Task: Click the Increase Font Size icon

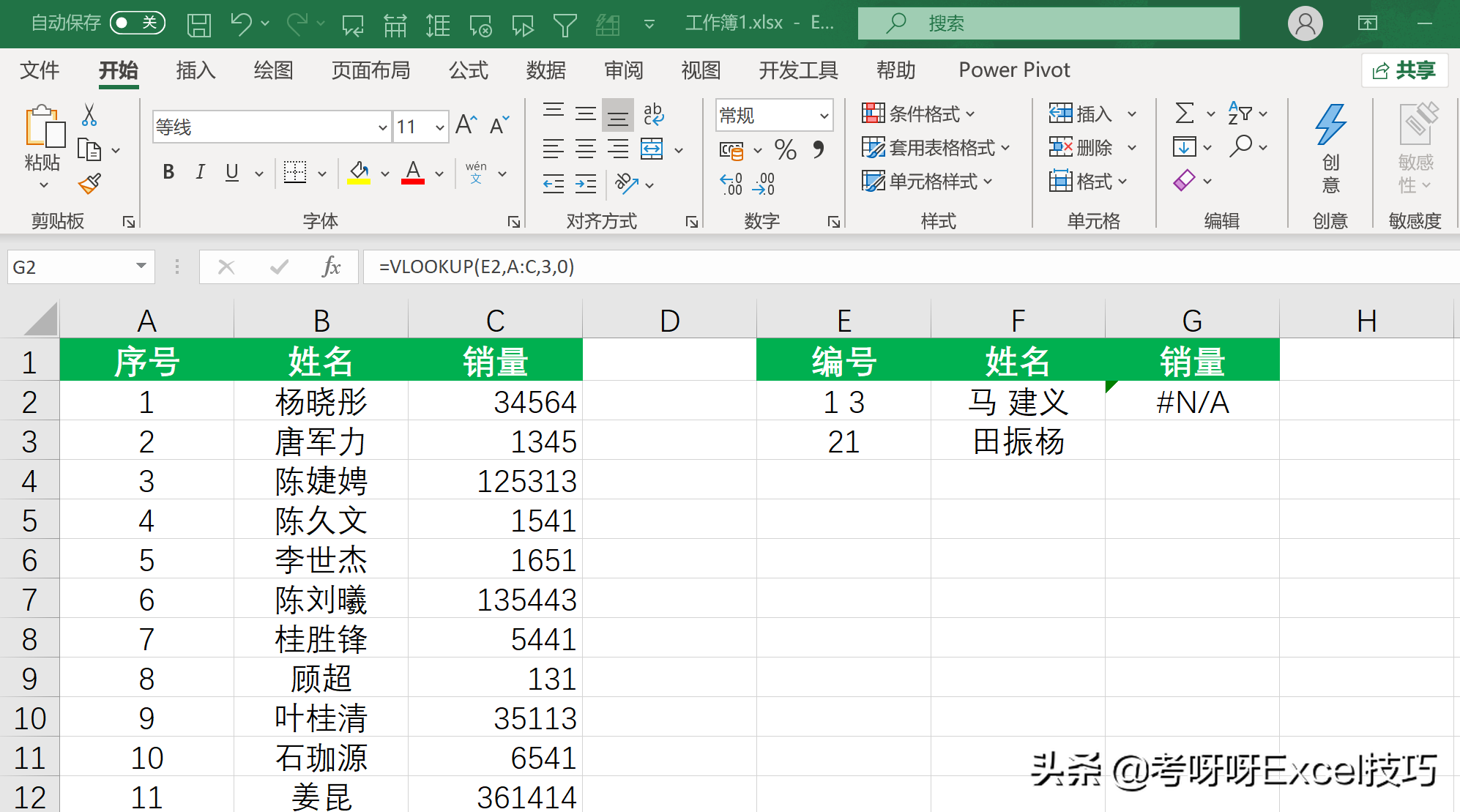Action: click(466, 125)
